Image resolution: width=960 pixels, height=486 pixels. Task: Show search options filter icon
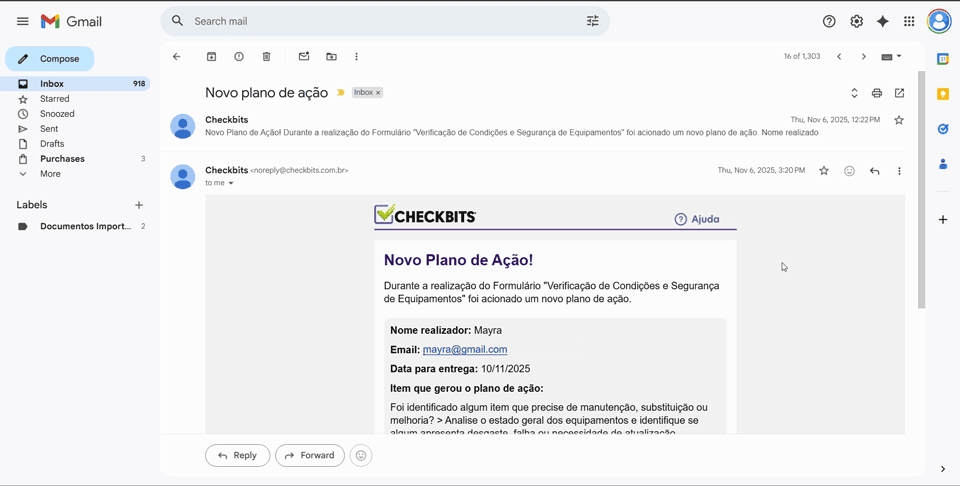click(593, 21)
